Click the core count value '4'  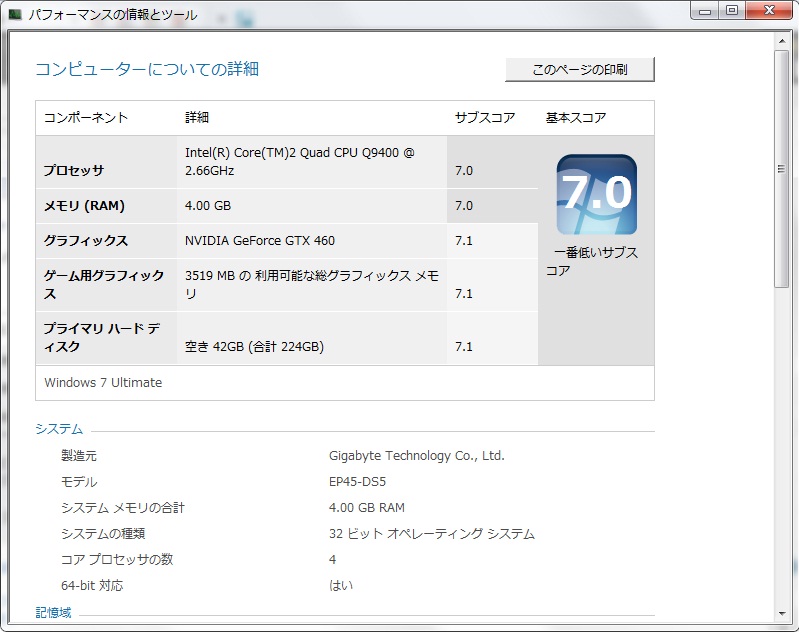(332, 560)
